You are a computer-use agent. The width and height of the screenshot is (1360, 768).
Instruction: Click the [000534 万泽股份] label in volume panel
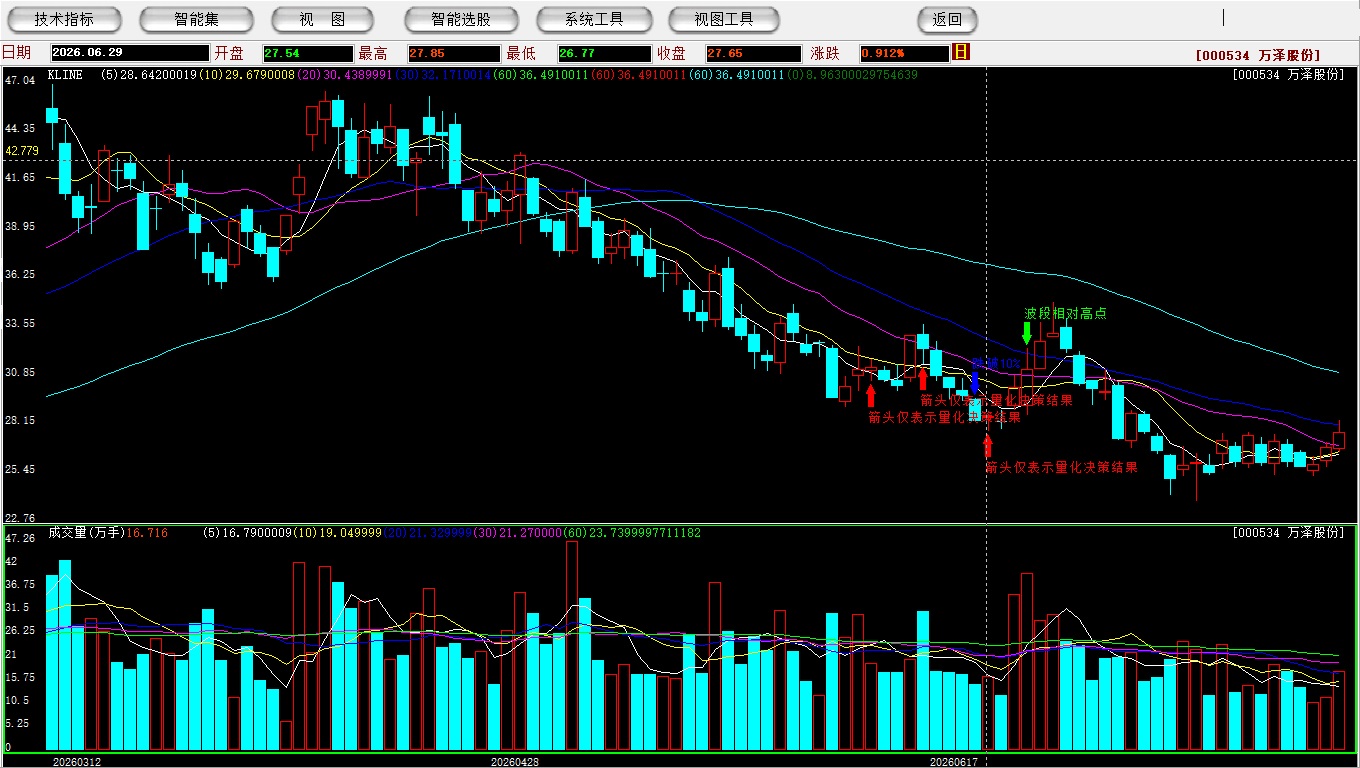point(1288,533)
